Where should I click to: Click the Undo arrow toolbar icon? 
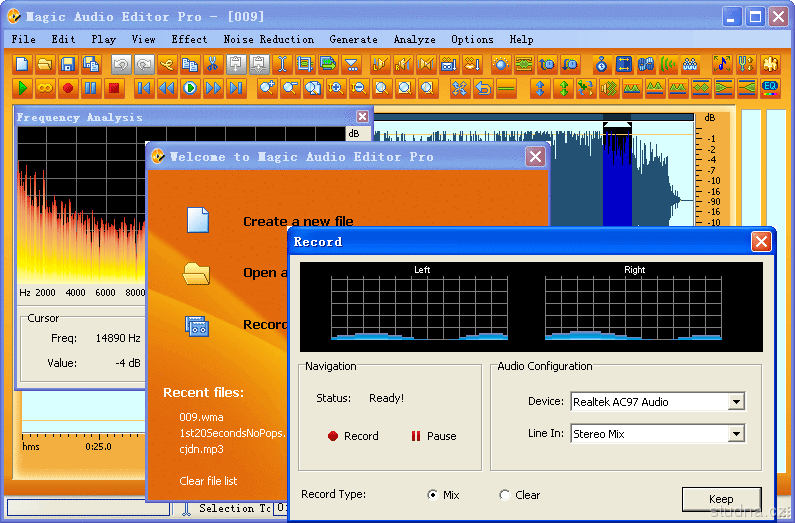(120, 64)
